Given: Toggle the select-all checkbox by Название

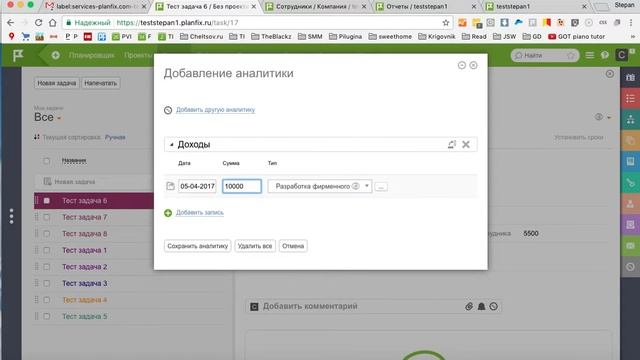Looking at the screenshot, I should coord(47,161).
